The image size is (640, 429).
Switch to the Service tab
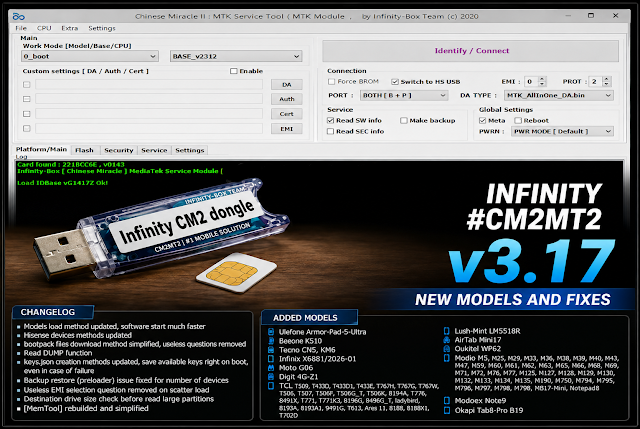point(154,150)
